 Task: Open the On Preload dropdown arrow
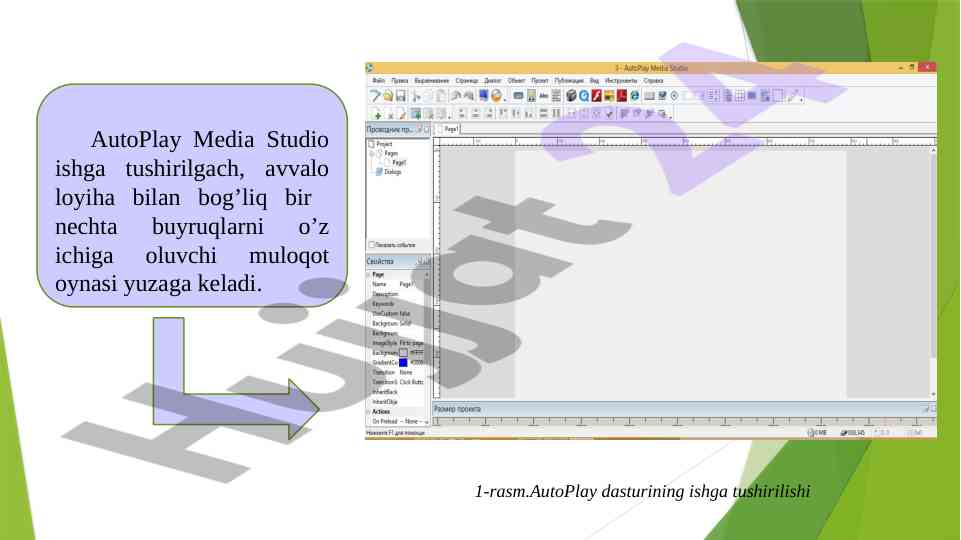click(426, 422)
